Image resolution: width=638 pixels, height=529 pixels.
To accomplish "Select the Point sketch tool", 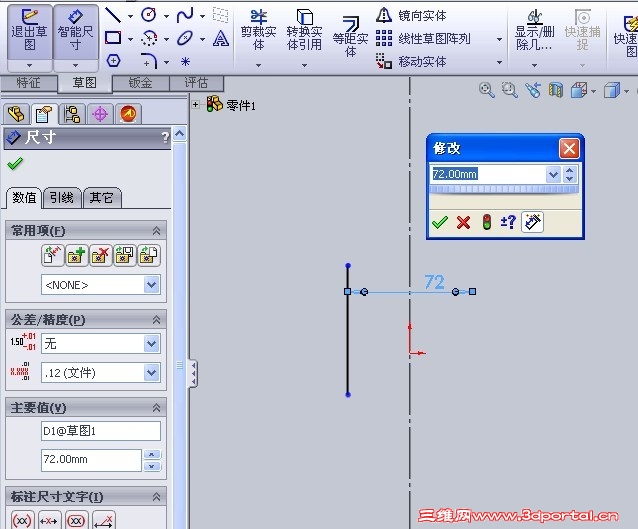I will click(185, 61).
